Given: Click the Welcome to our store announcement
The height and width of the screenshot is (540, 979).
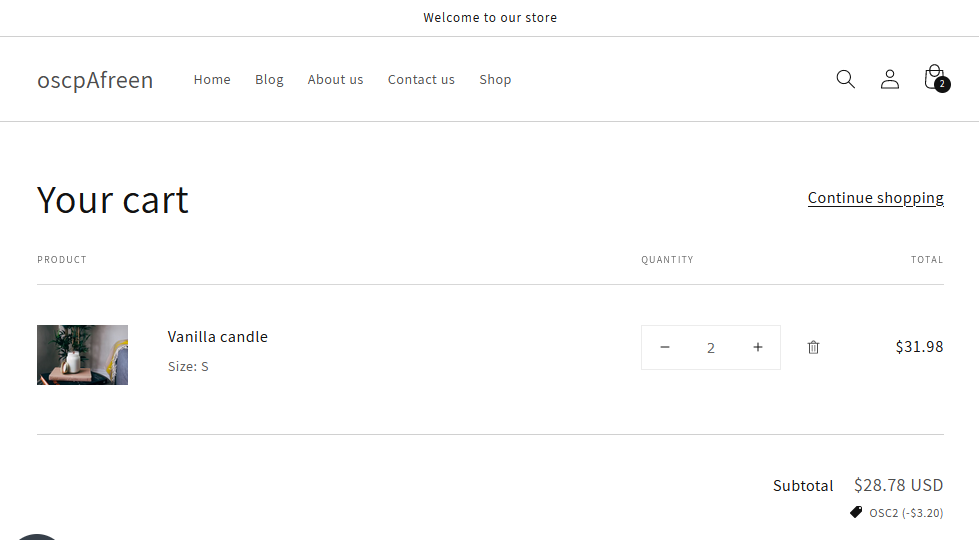Looking at the screenshot, I should 490,18.
